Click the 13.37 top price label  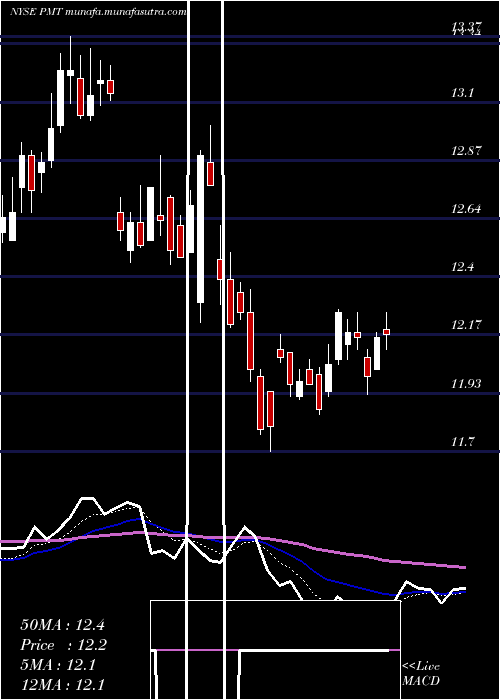point(467,27)
